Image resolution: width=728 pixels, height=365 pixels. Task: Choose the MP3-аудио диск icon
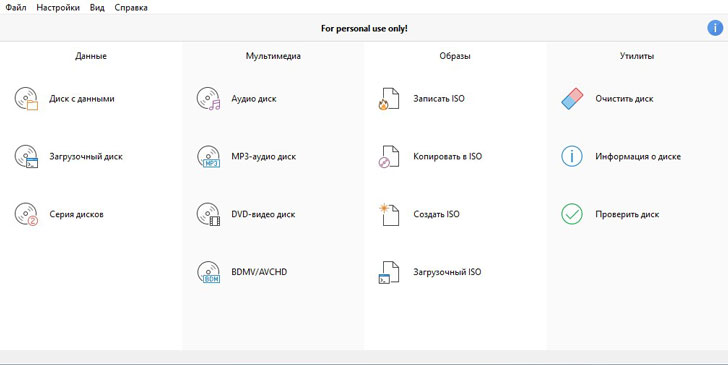(208, 156)
